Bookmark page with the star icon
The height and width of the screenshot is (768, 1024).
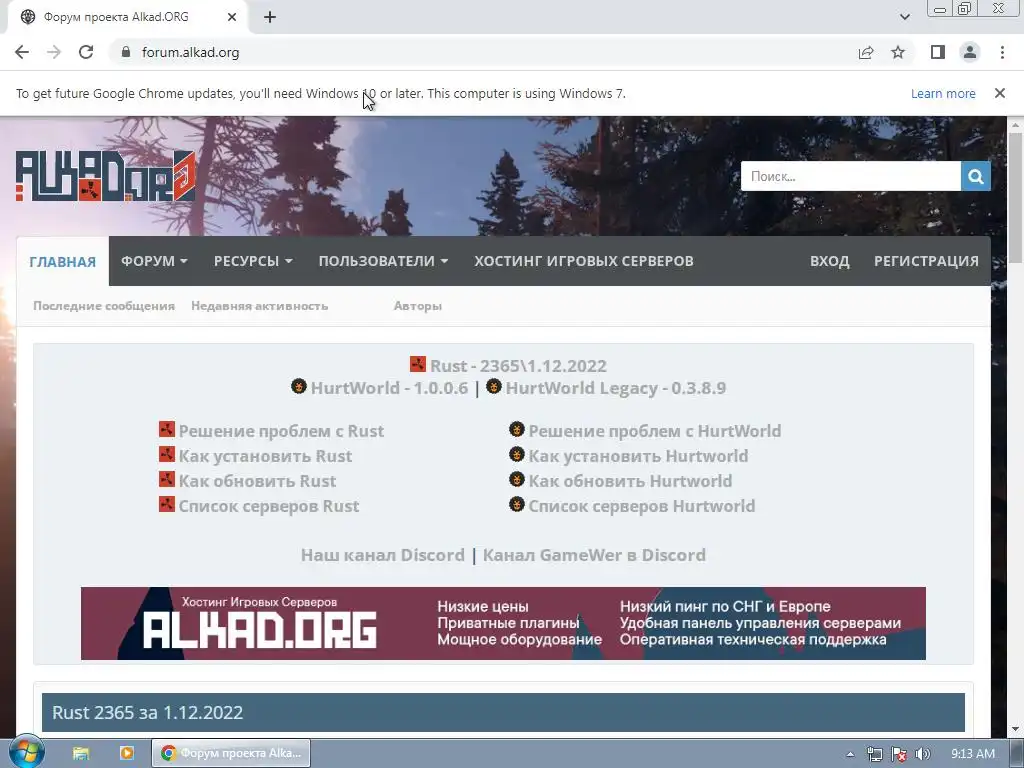coord(898,52)
